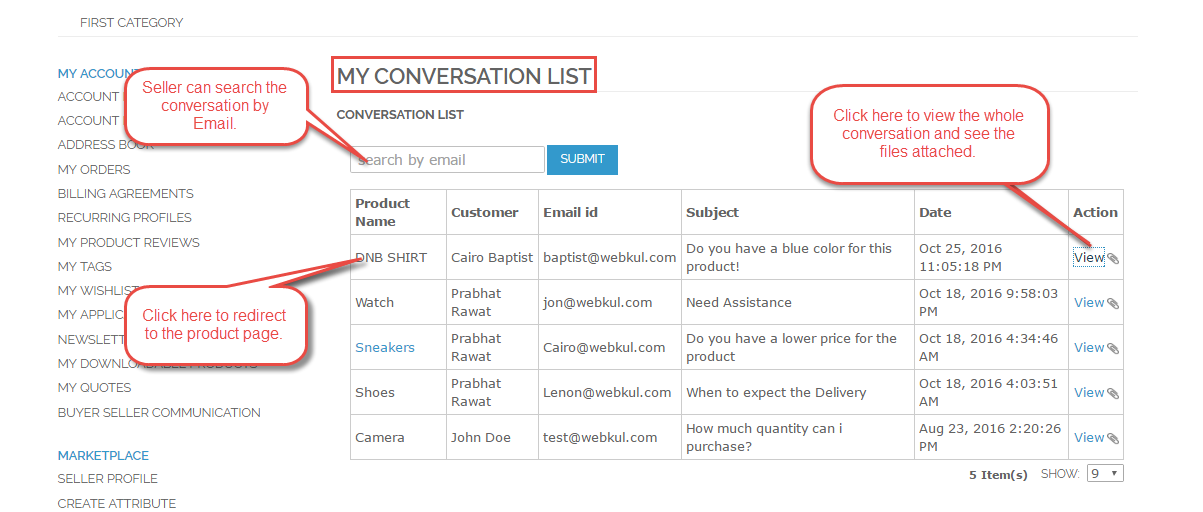The image size is (1203, 512).
Task: Click attachment paperclip icon in DNB SHIRT row
Action: 1113,259
